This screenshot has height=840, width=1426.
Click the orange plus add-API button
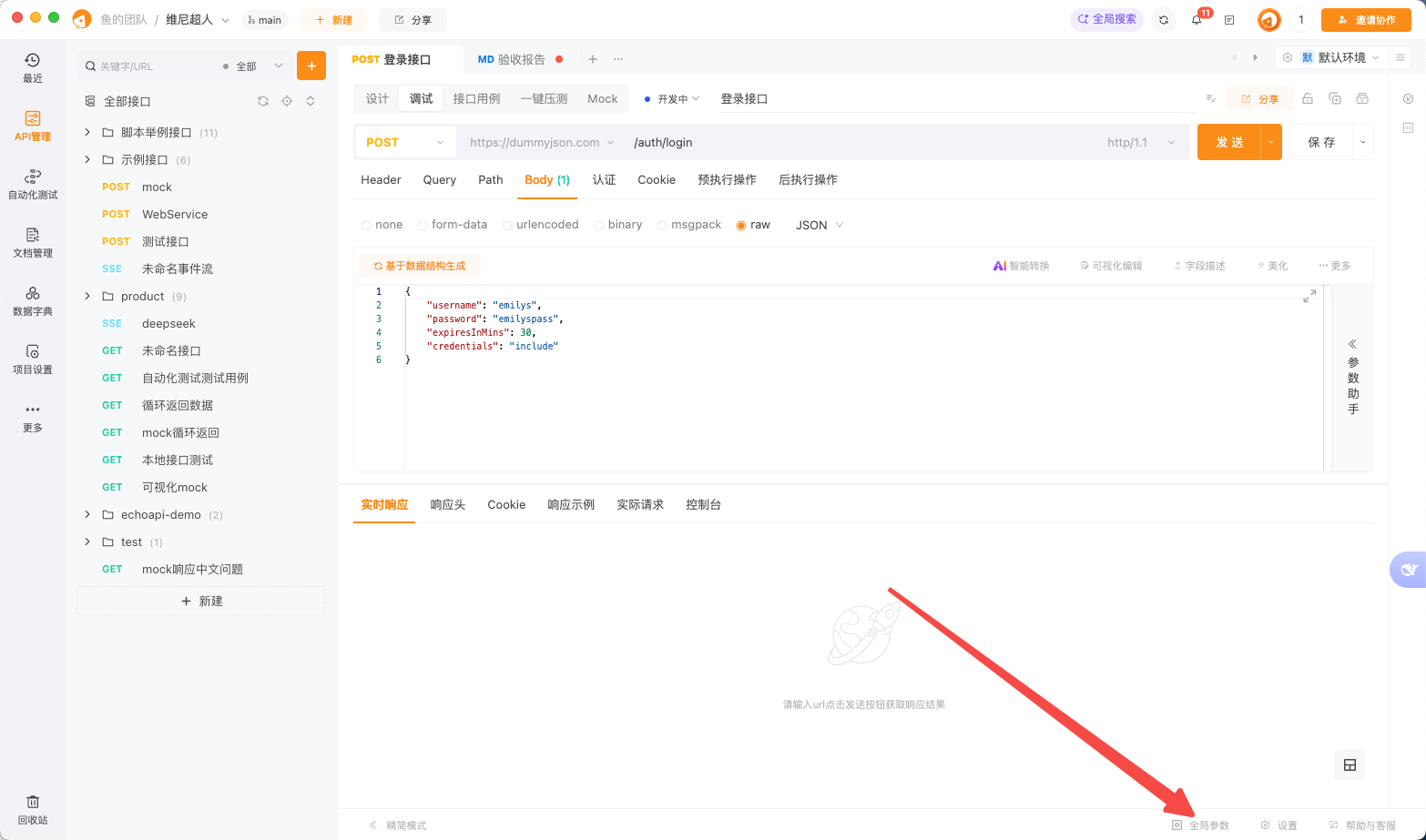click(311, 66)
